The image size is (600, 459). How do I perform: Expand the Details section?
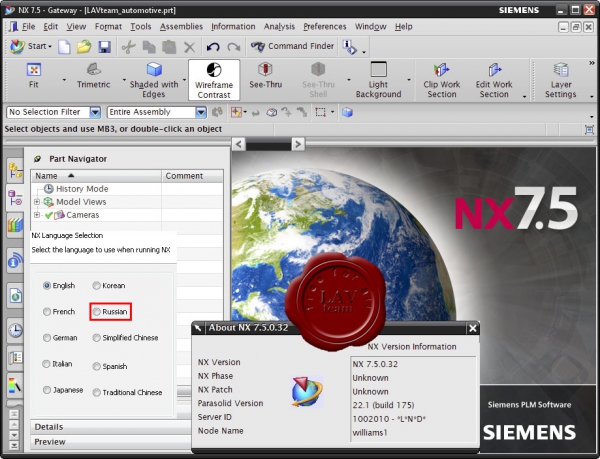click(x=111, y=427)
